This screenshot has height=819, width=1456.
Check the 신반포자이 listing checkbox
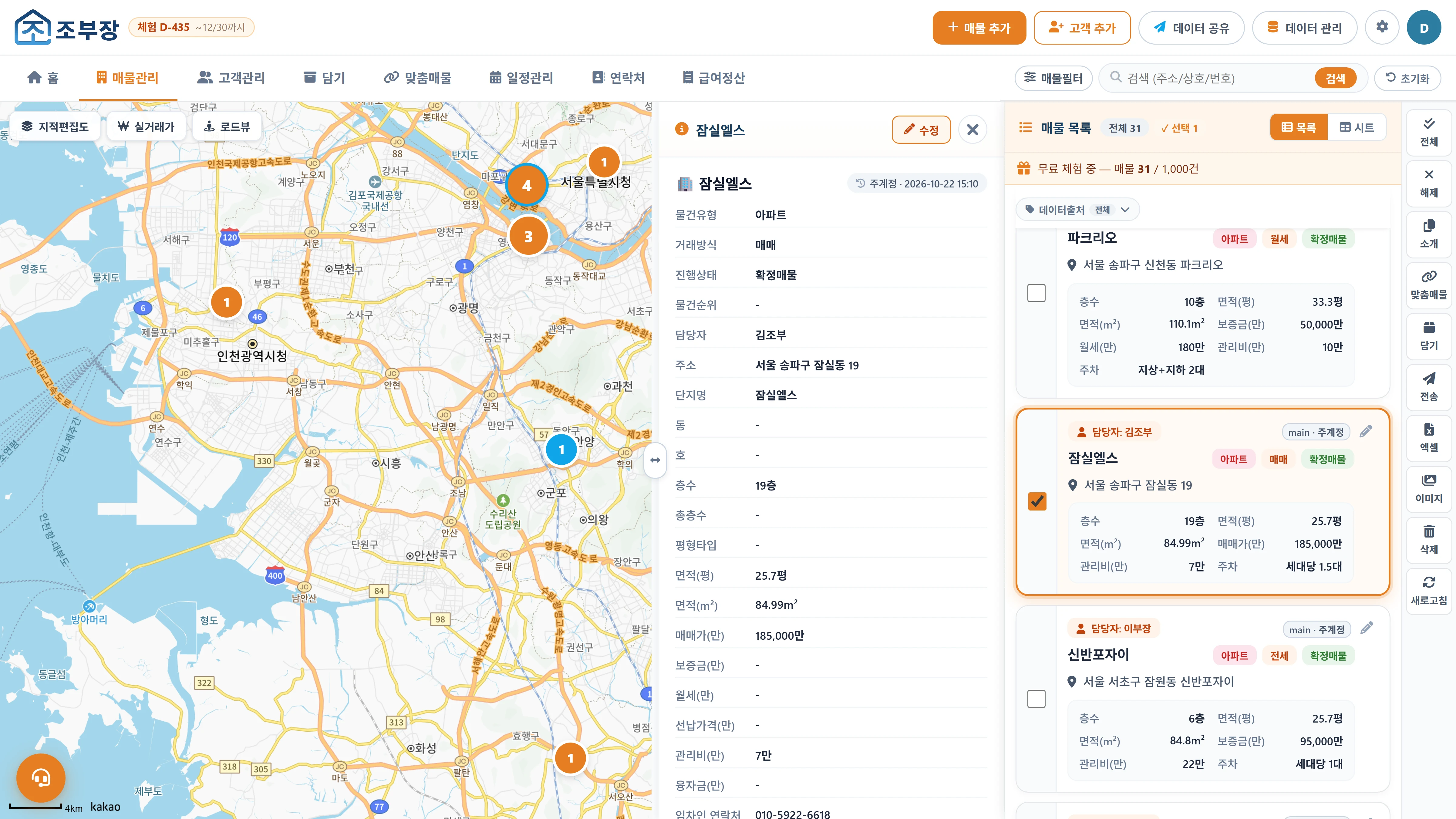(x=1036, y=699)
